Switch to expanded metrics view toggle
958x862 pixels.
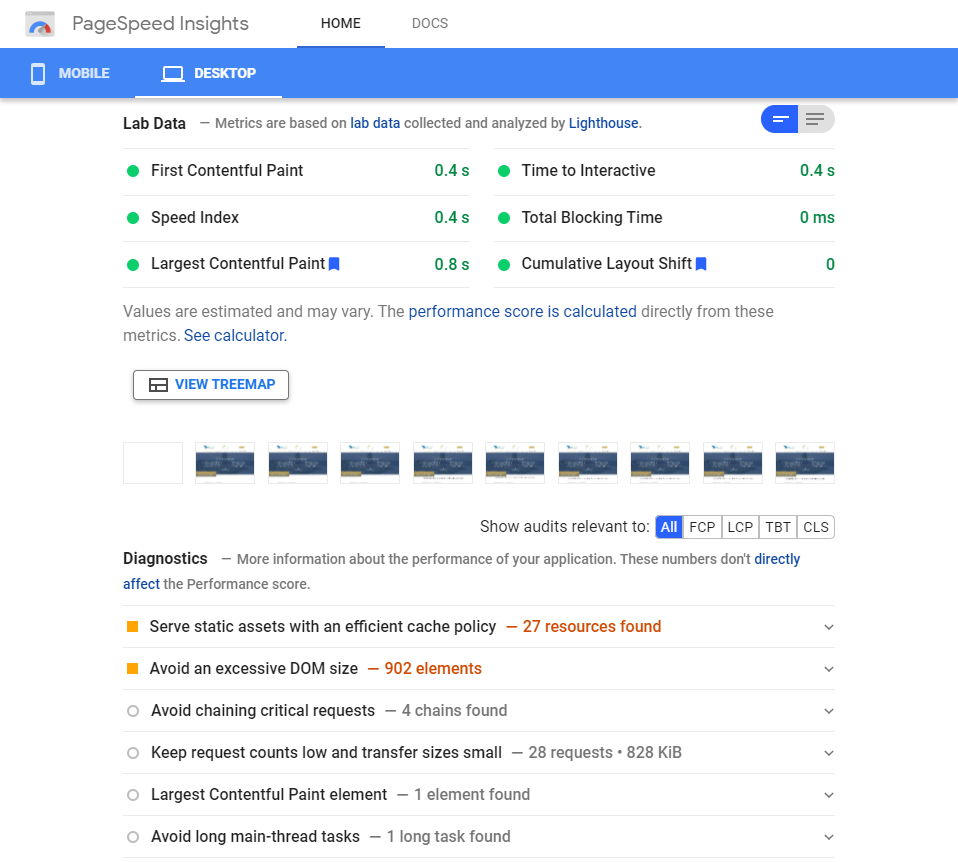coord(816,119)
